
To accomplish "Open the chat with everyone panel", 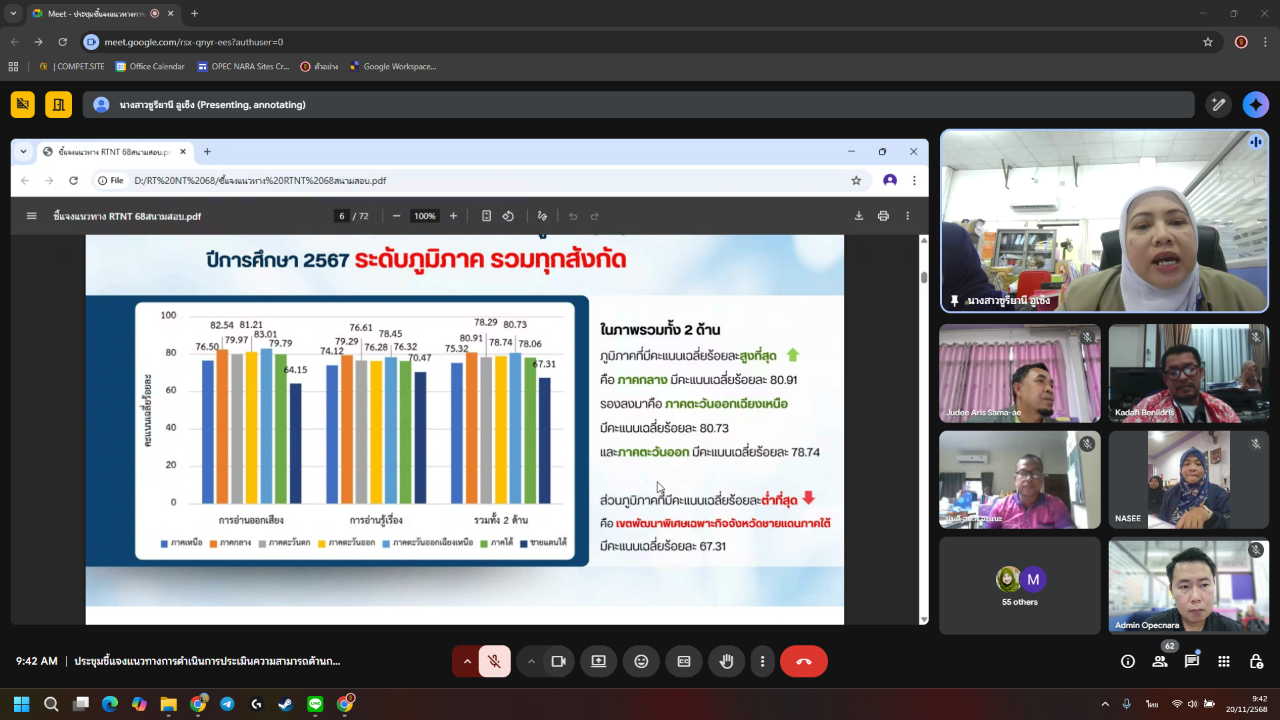I will 1192,661.
